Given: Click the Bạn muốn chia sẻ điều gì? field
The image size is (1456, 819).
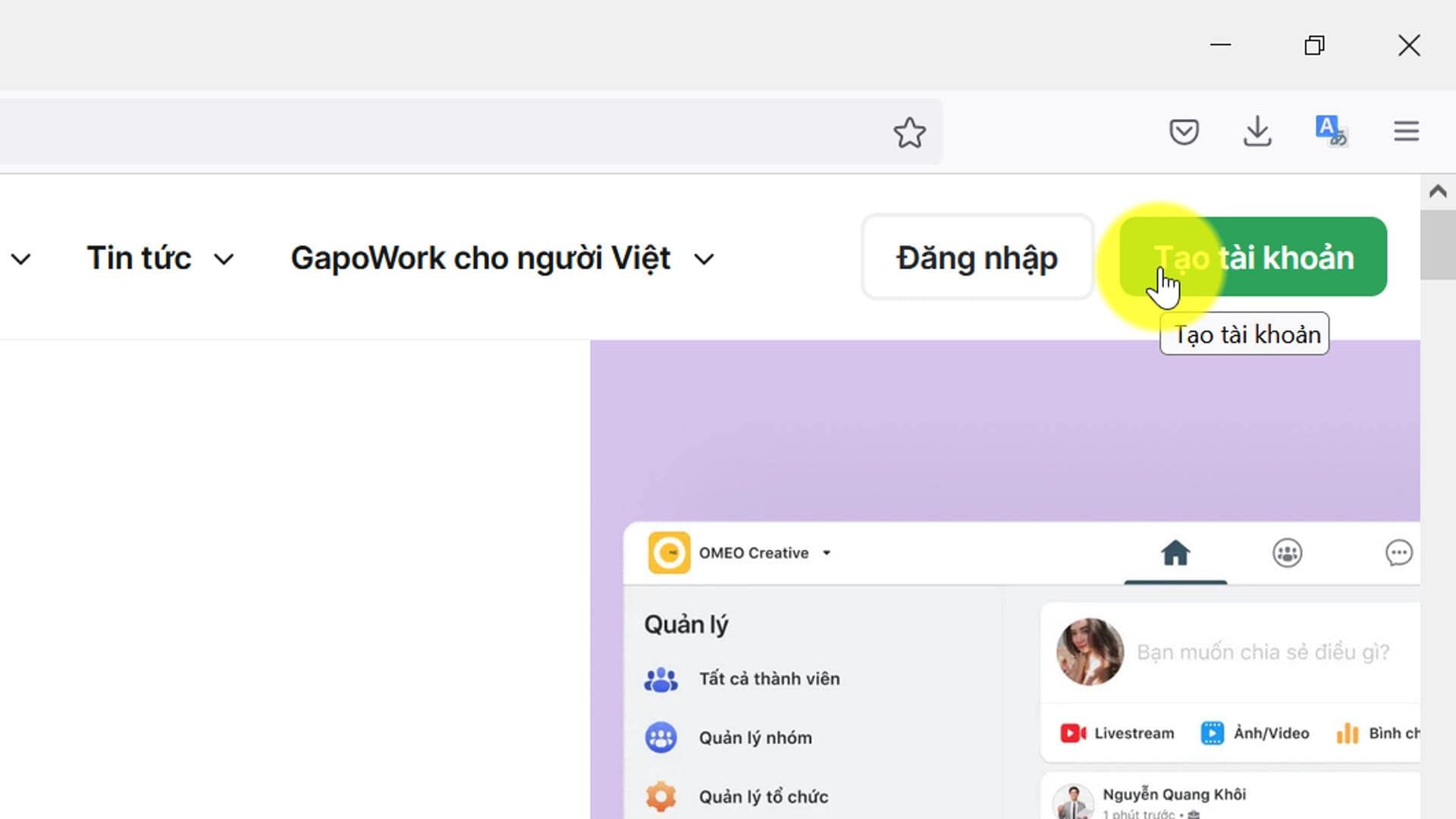Looking at the screenshot, I should point(1263,652).
